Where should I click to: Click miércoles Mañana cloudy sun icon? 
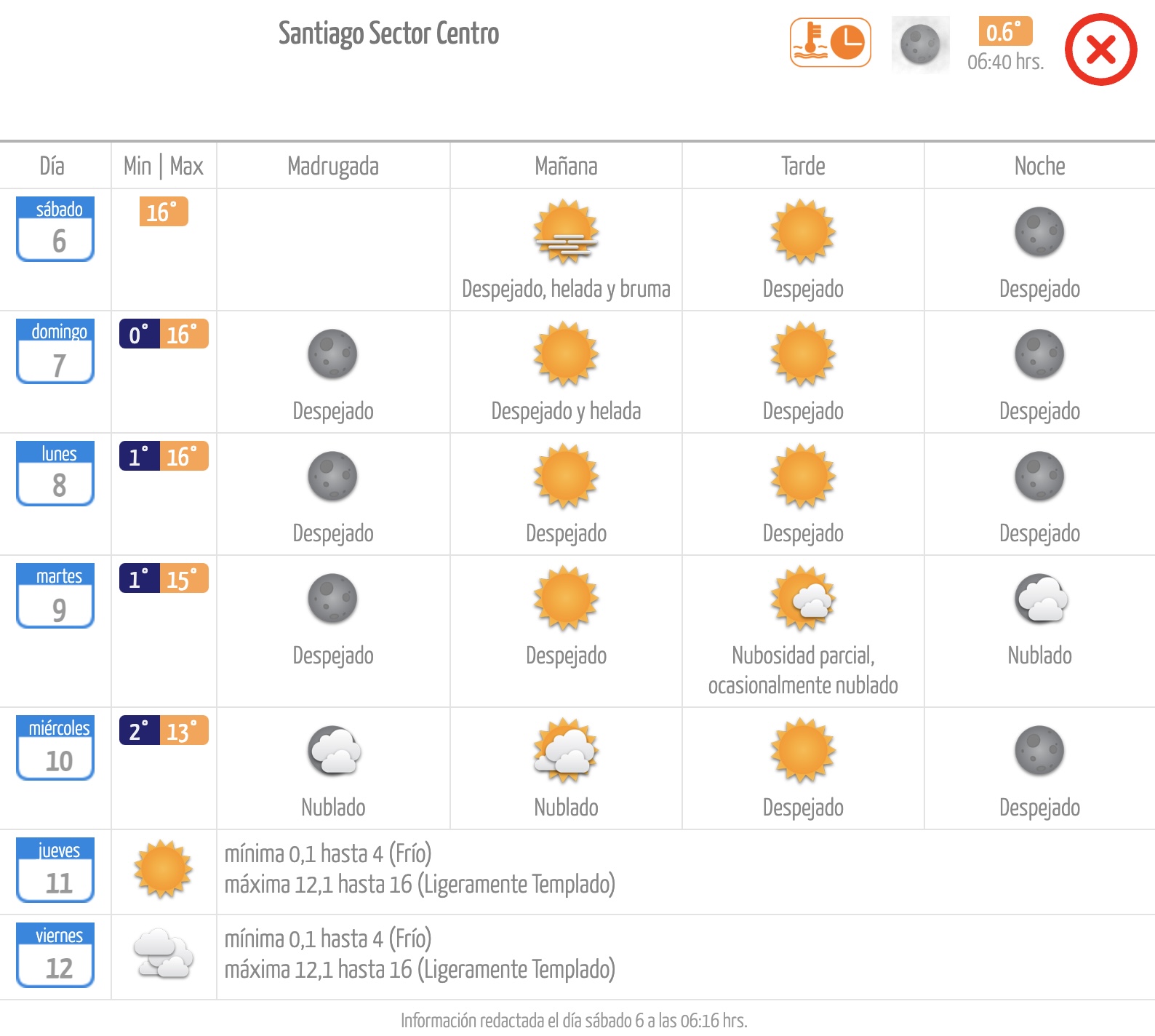pos(566,751)
